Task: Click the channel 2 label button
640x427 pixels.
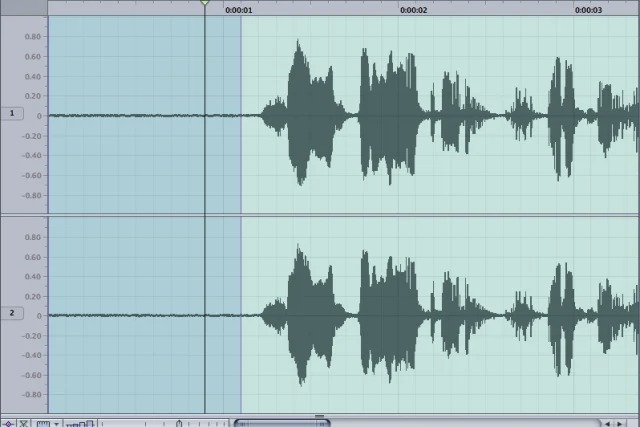Action: [13, 313]
